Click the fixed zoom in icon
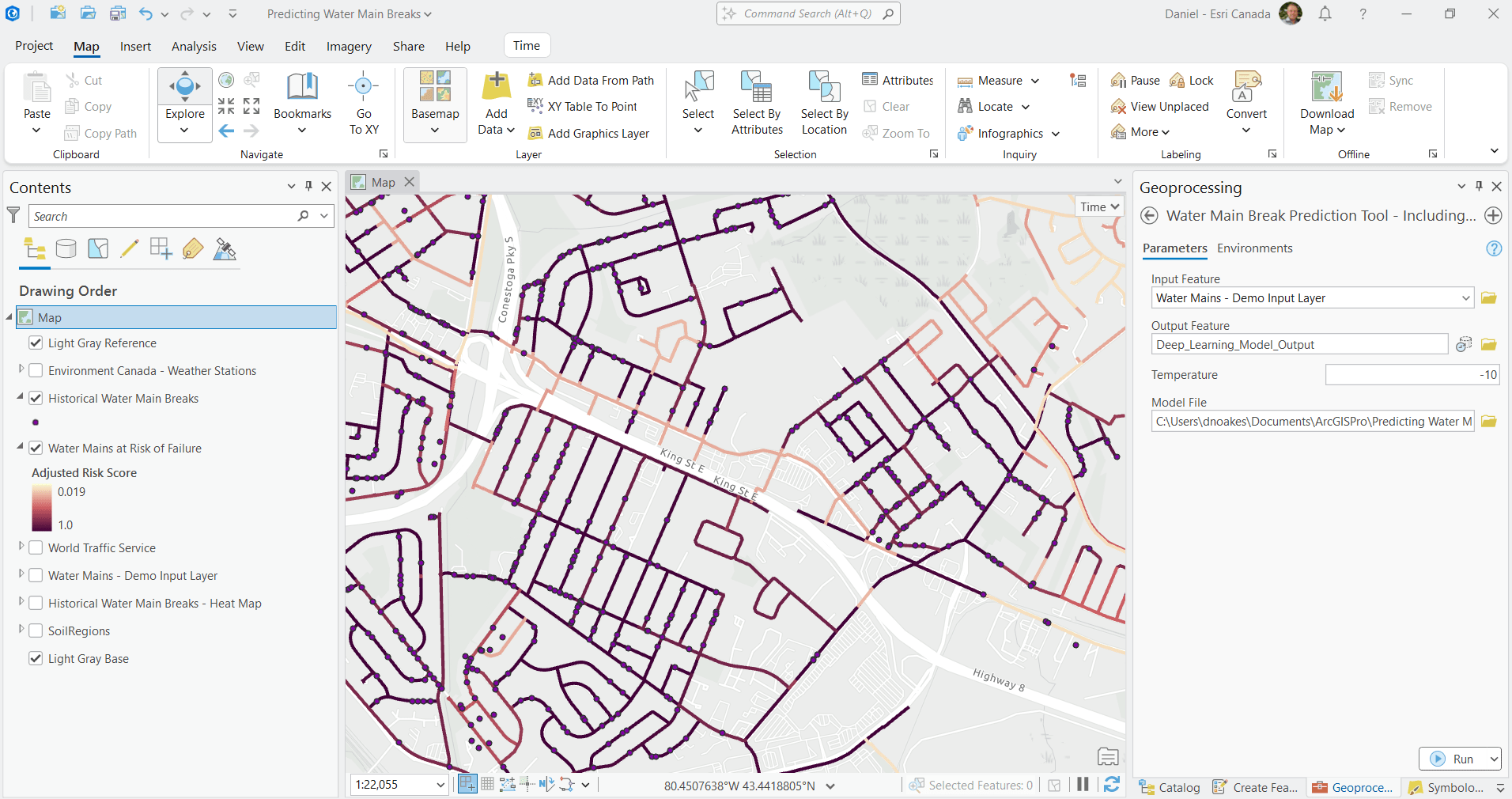 [x=226, y=105]
